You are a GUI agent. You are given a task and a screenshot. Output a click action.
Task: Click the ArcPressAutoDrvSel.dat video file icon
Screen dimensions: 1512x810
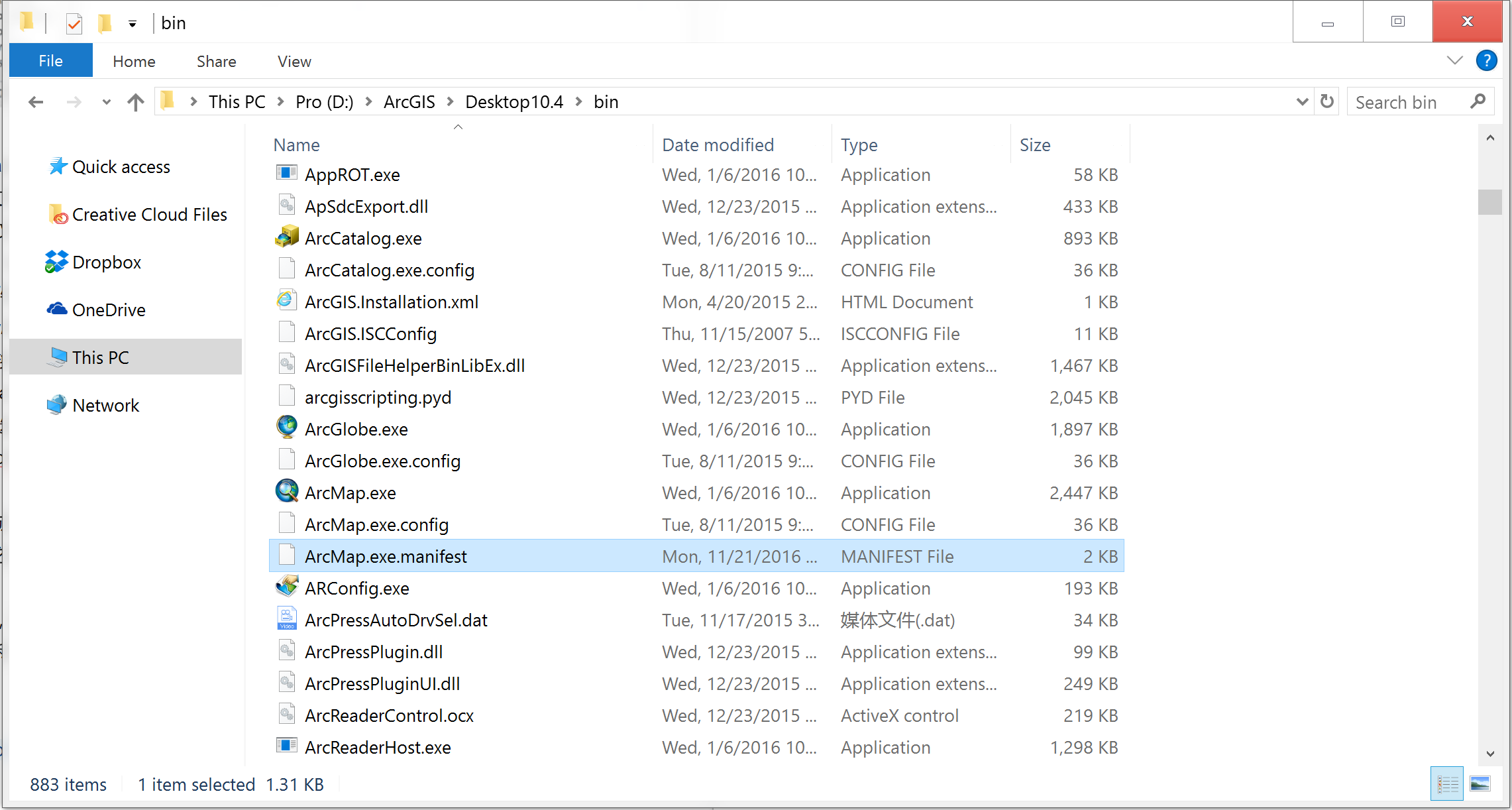[x=287, y=619]
